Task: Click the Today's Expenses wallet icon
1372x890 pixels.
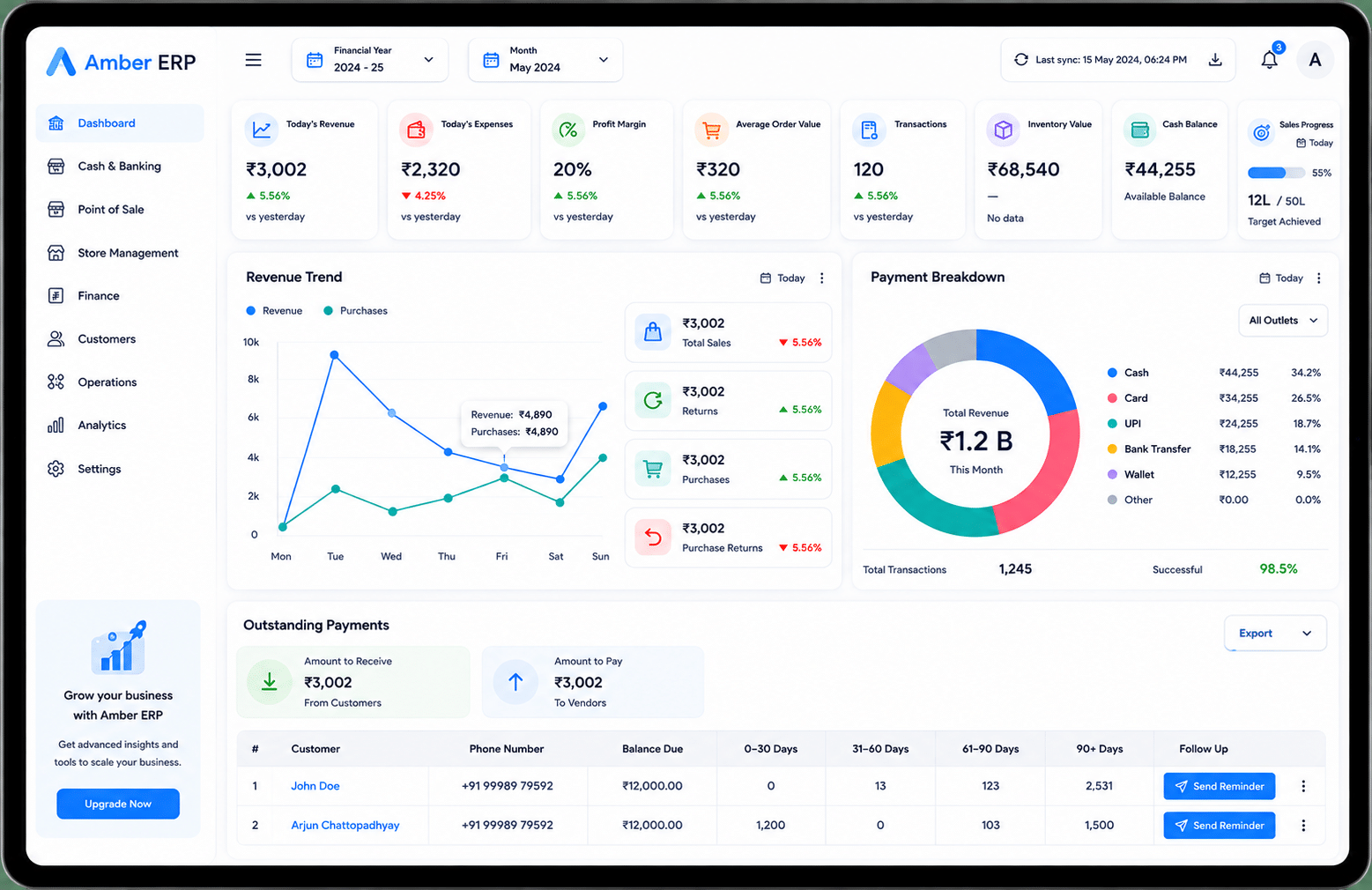Action: pos(416,130)
